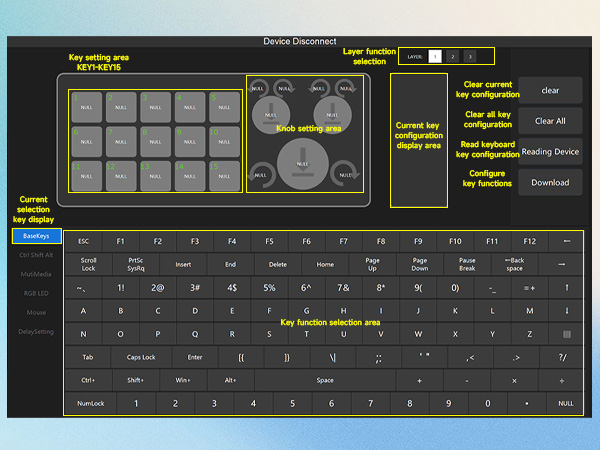The width and height of the screenshot is (600, 450).
Task: Click the top-right small knob press button
Action: 332,115
